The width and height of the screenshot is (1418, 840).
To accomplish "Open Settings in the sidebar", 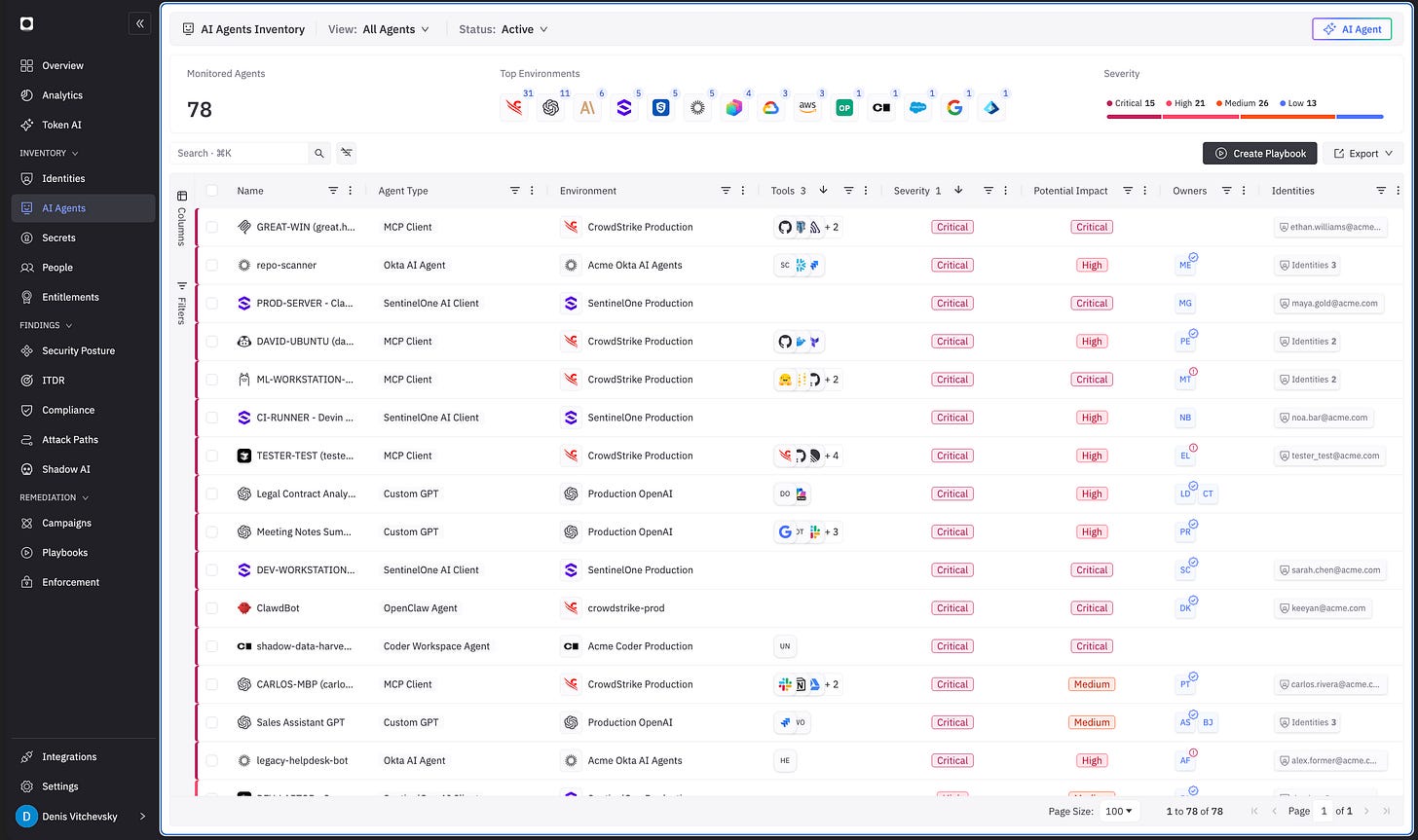I will [x=83, y=786].
